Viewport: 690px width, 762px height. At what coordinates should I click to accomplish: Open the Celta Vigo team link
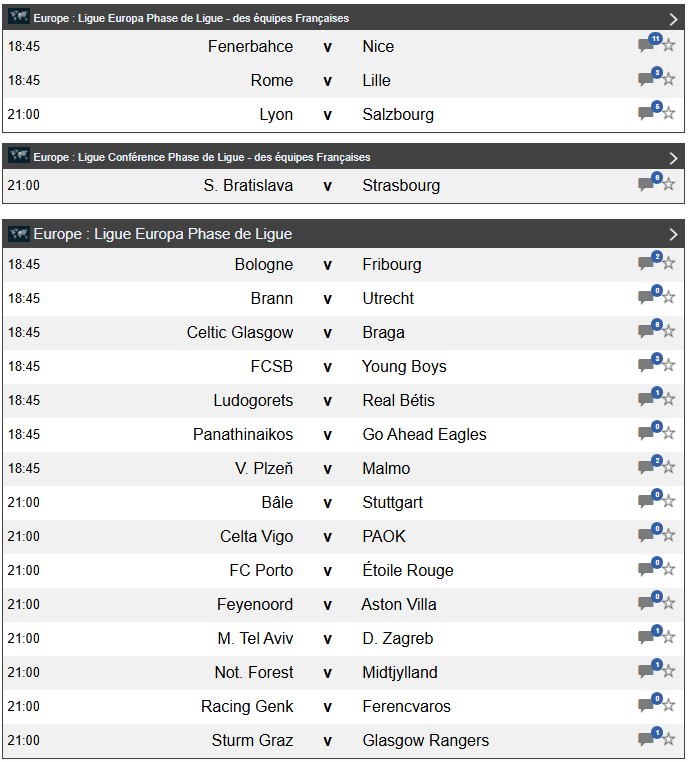(x=256, y=536)
